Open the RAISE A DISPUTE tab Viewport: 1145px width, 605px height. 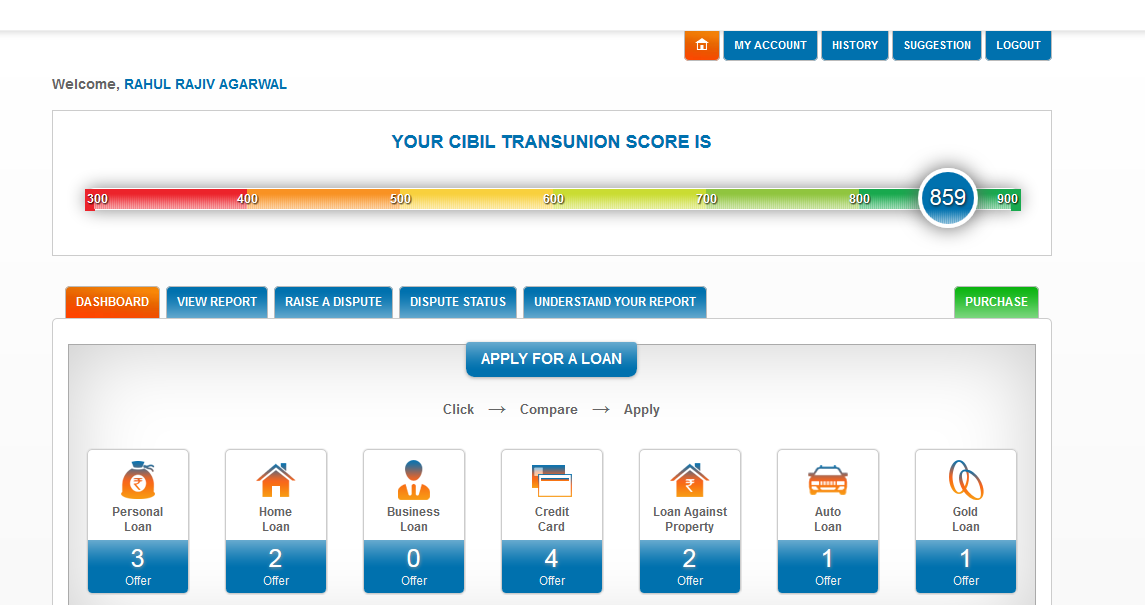333,302
